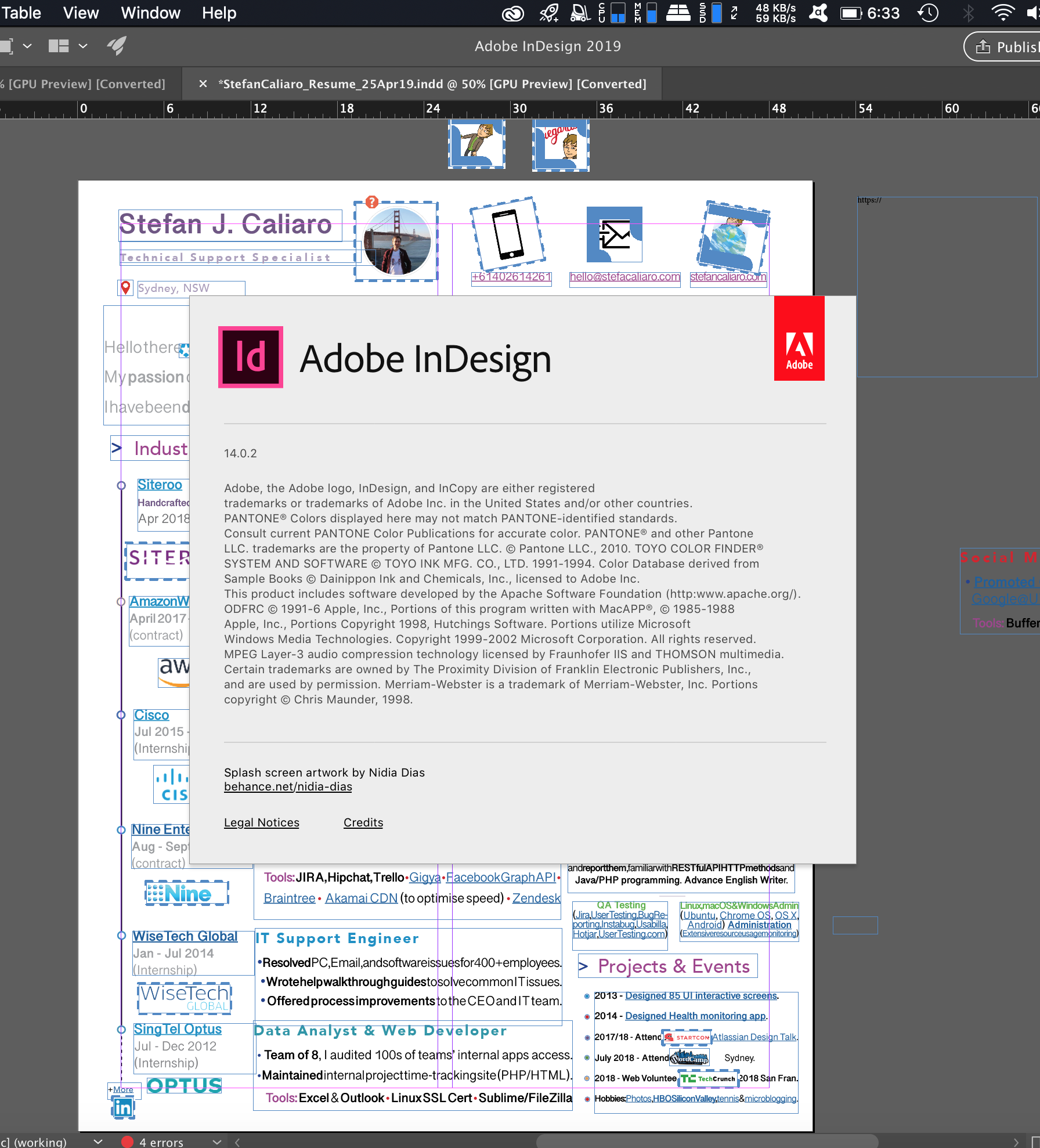Screen dimensions: 1040x1148
Task: Select the Nine logo graphic
Action: (x=187, y=893)
